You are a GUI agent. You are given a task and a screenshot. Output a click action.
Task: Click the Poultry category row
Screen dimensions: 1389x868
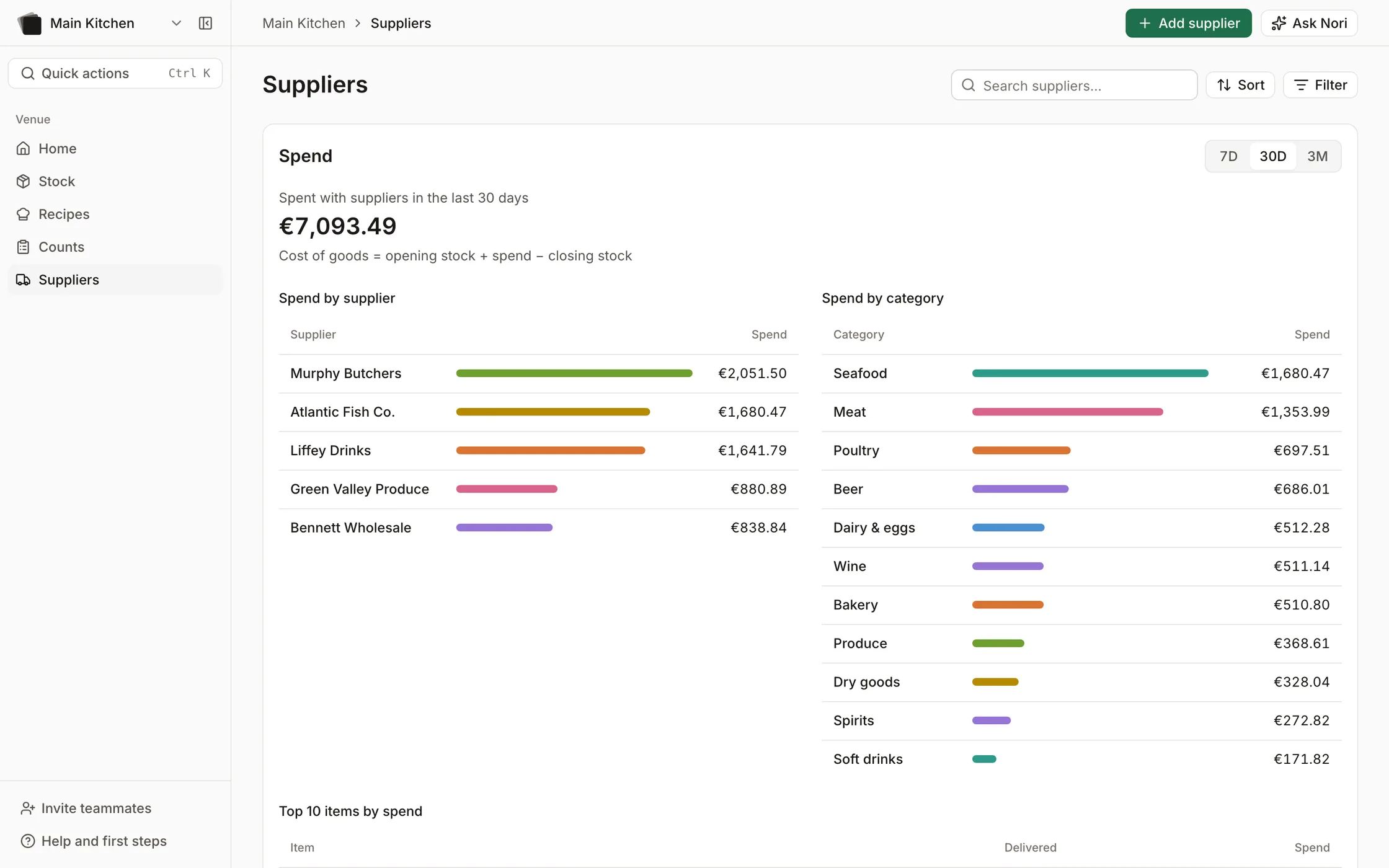tap(1081, 450)
